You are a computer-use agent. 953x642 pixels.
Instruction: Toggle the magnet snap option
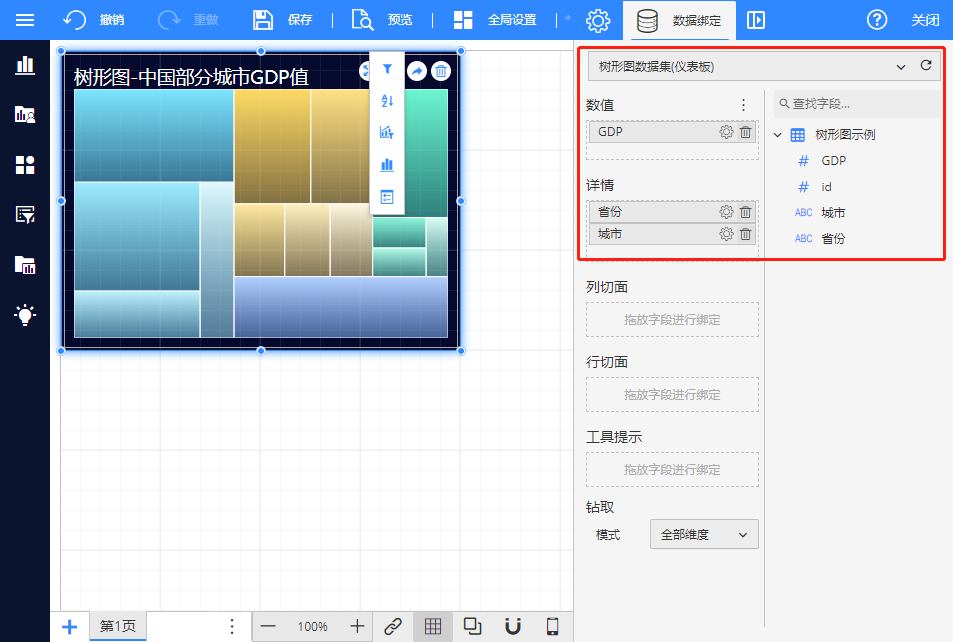coord(513,626)
